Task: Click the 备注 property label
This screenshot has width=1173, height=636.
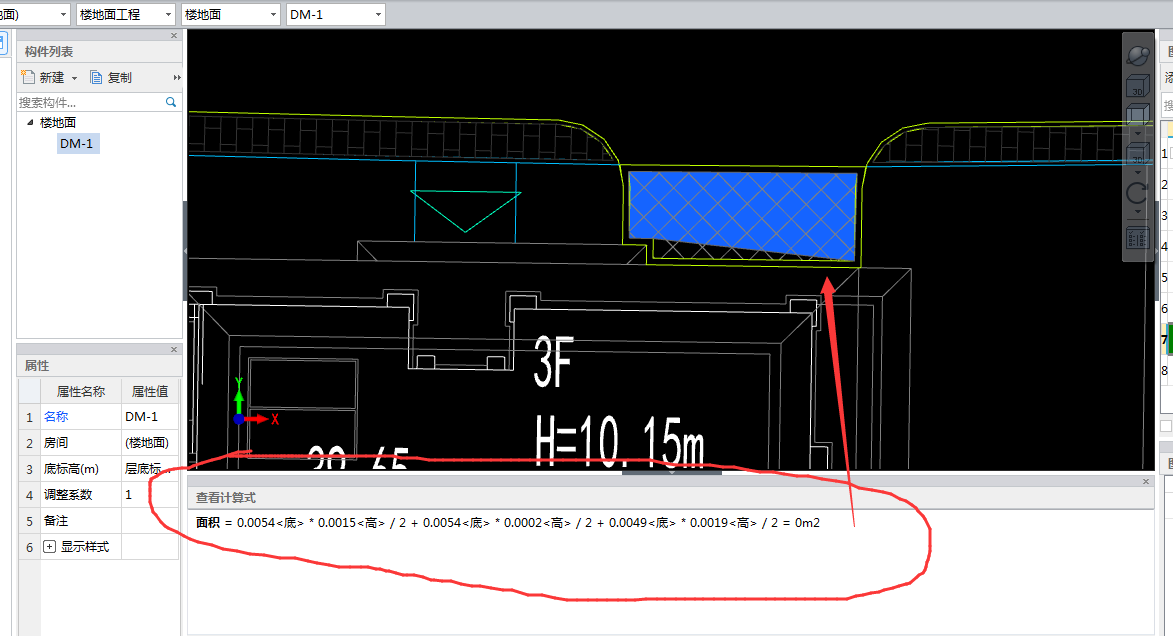Action: click(56, 521)
